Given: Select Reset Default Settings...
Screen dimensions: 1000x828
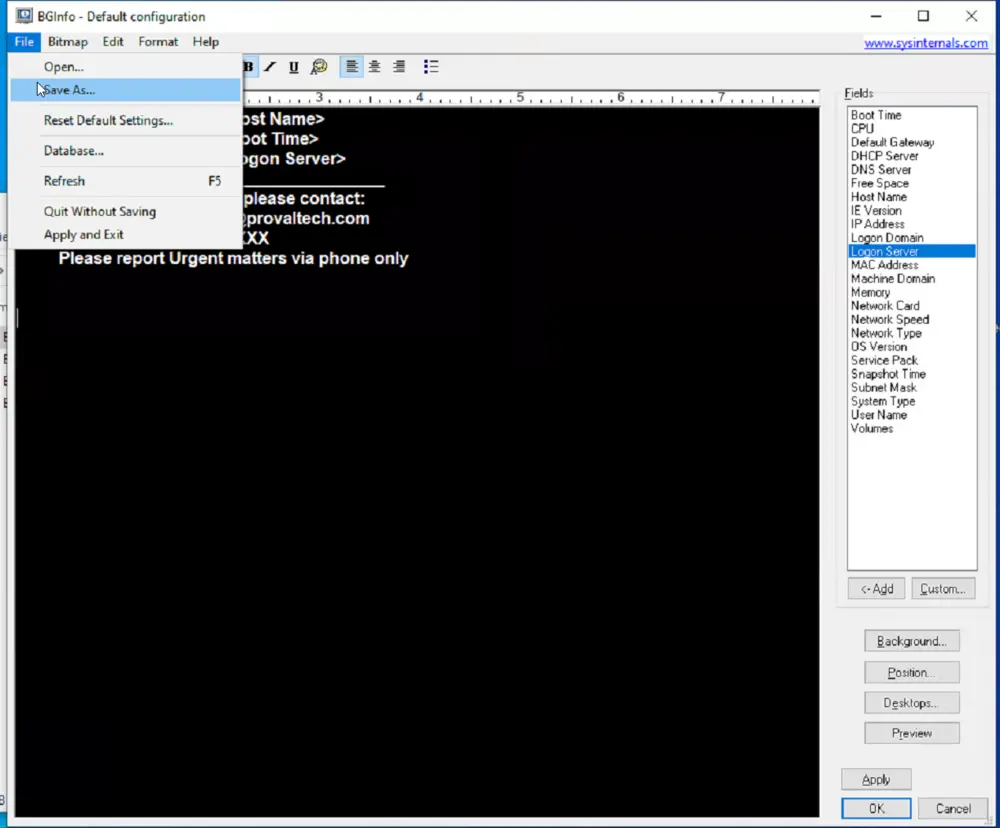Looking at the screenshot, I should tap(126, 120).
